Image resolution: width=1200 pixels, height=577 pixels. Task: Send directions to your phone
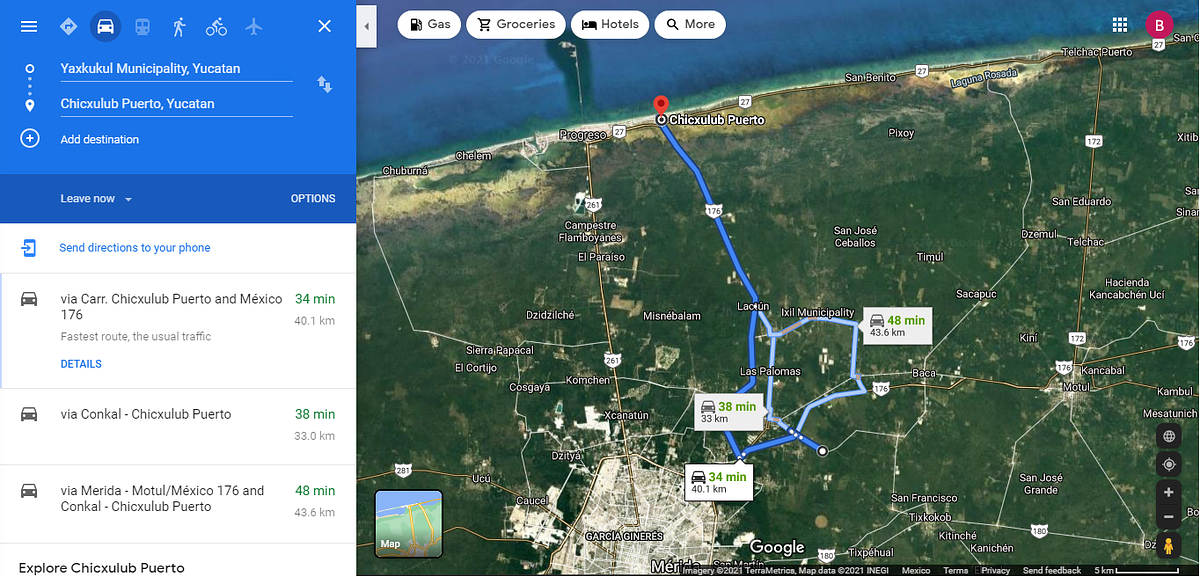click(x=134, y=248)
